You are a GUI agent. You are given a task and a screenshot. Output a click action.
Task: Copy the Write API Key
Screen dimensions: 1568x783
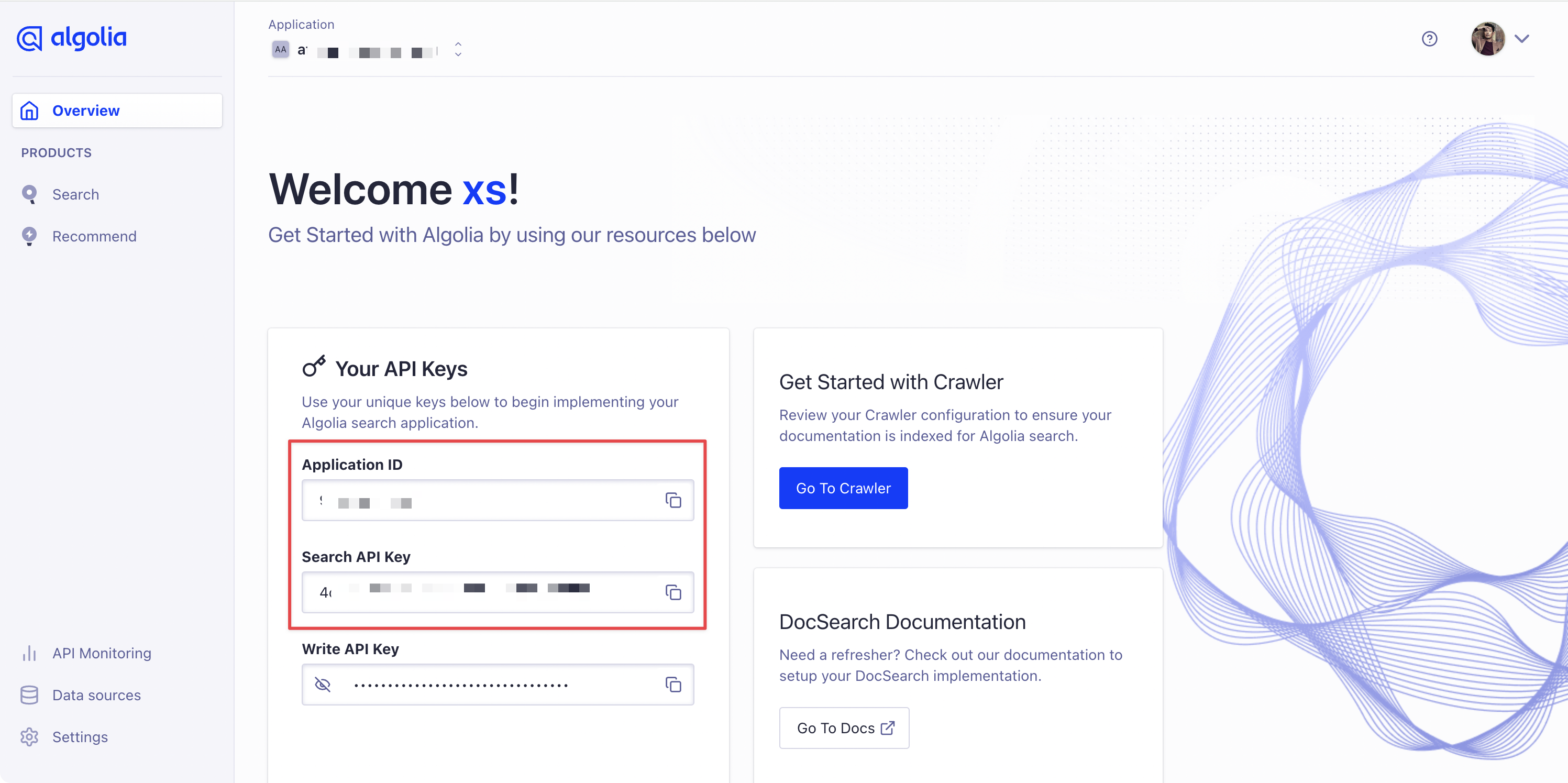click(674, 685)
